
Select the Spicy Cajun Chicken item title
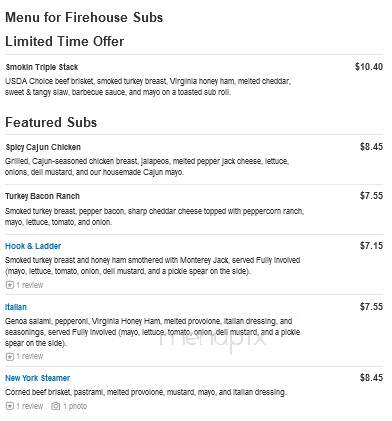(x=43, y=147)
